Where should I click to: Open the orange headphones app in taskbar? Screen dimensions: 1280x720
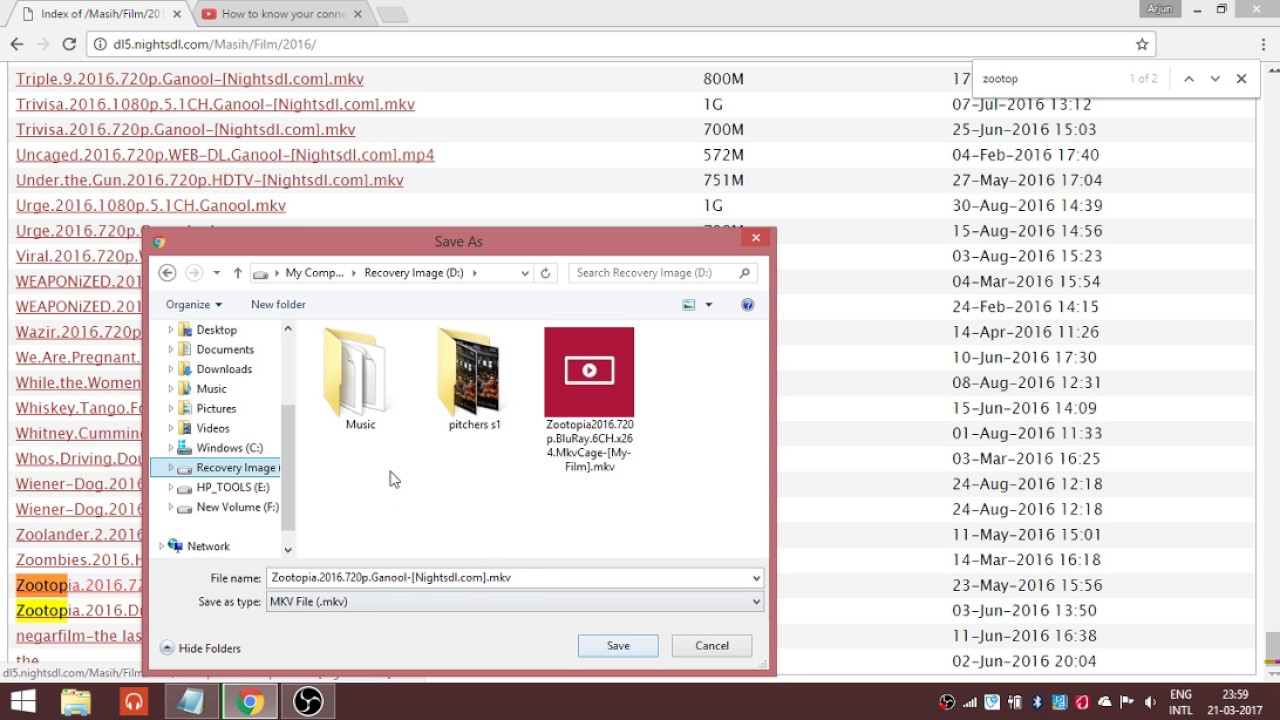[x=133, y=702]
